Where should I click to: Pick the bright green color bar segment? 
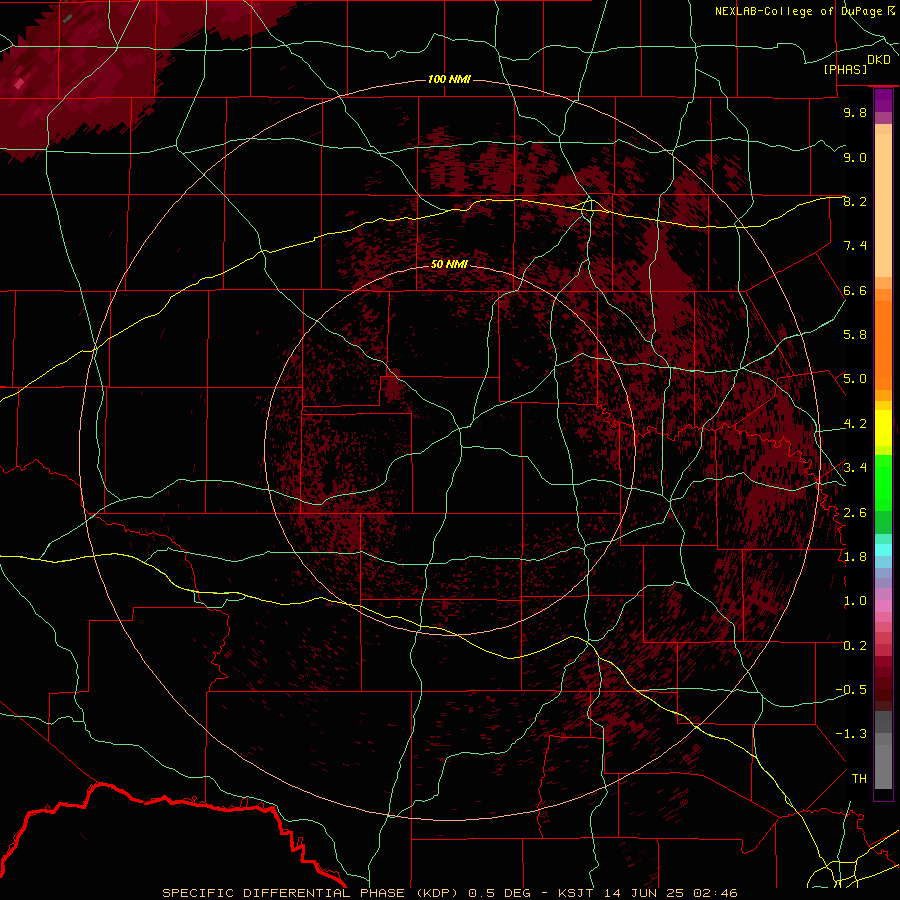tap(883, 482)
